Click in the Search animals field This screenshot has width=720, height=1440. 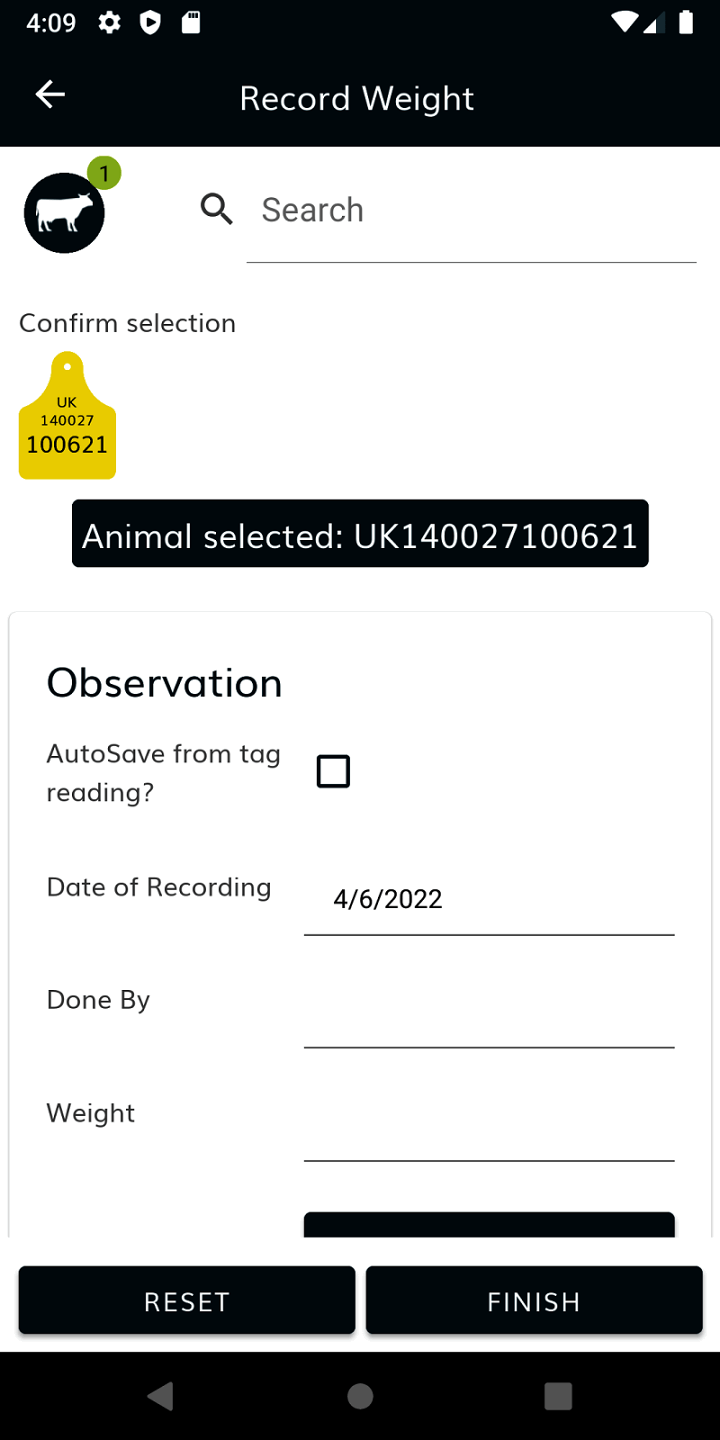pos(470,210)
